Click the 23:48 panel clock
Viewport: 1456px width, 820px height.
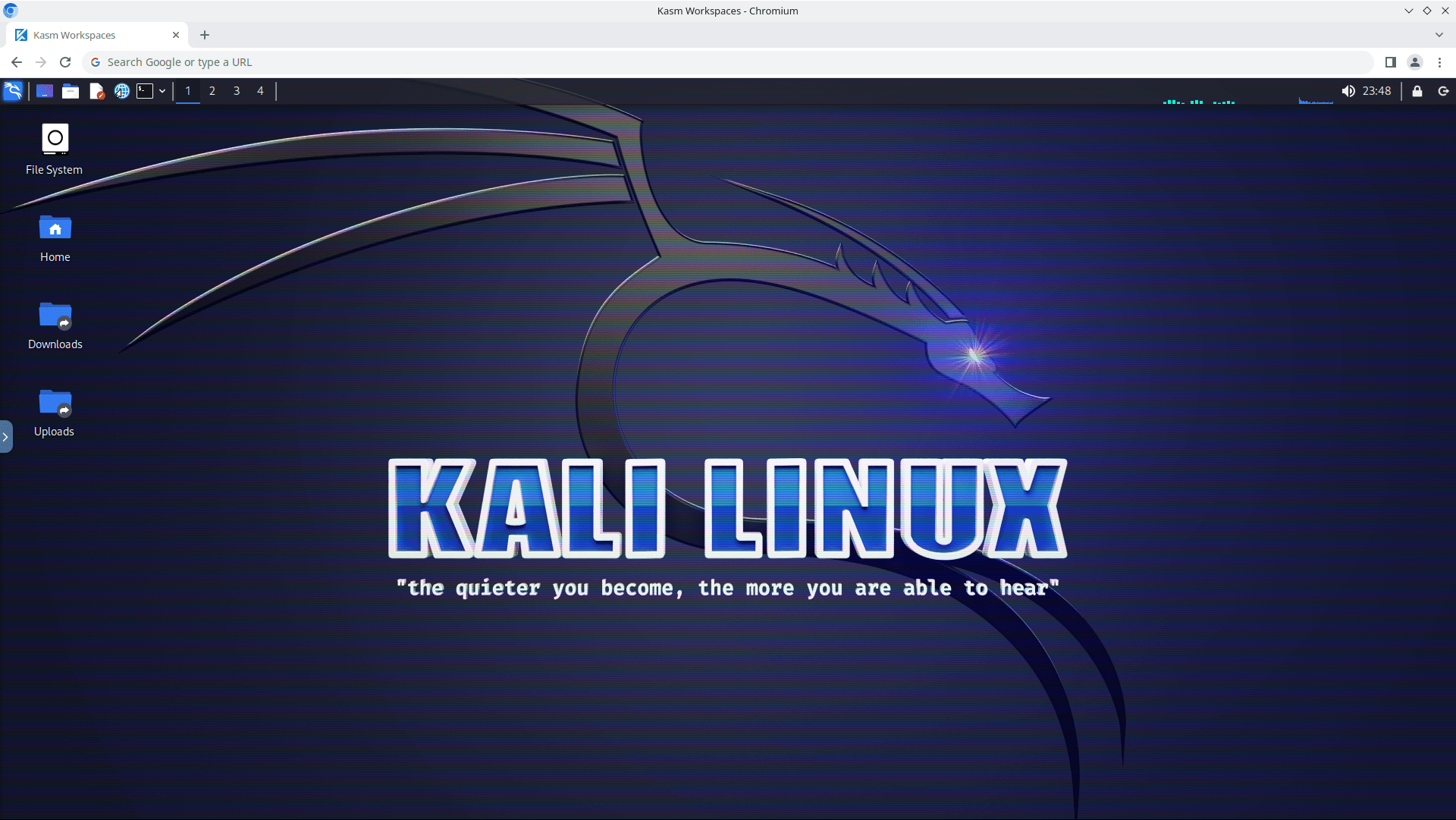[x=1376, y=91]
